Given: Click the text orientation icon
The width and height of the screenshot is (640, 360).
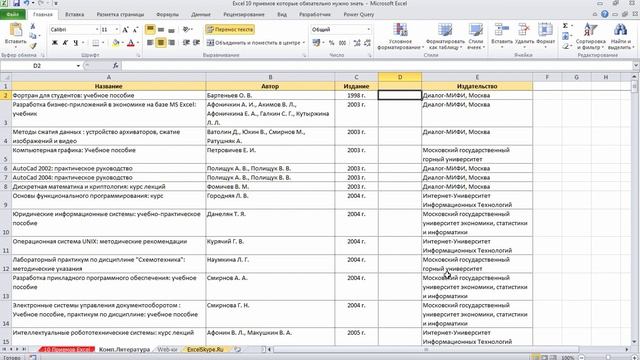Looking at the screenshot, I should (x=187, y=29).
